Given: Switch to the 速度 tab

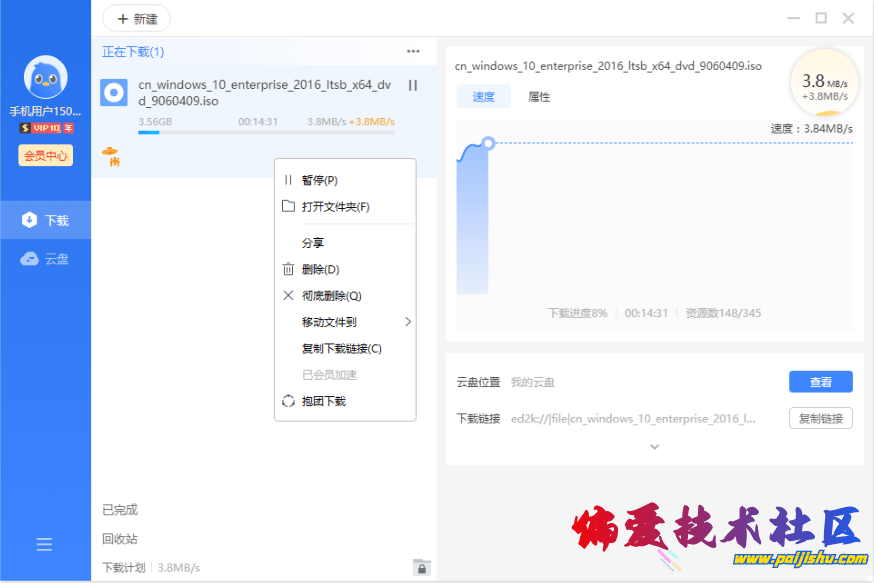Looking at the screenshot, I should point(484,97).
